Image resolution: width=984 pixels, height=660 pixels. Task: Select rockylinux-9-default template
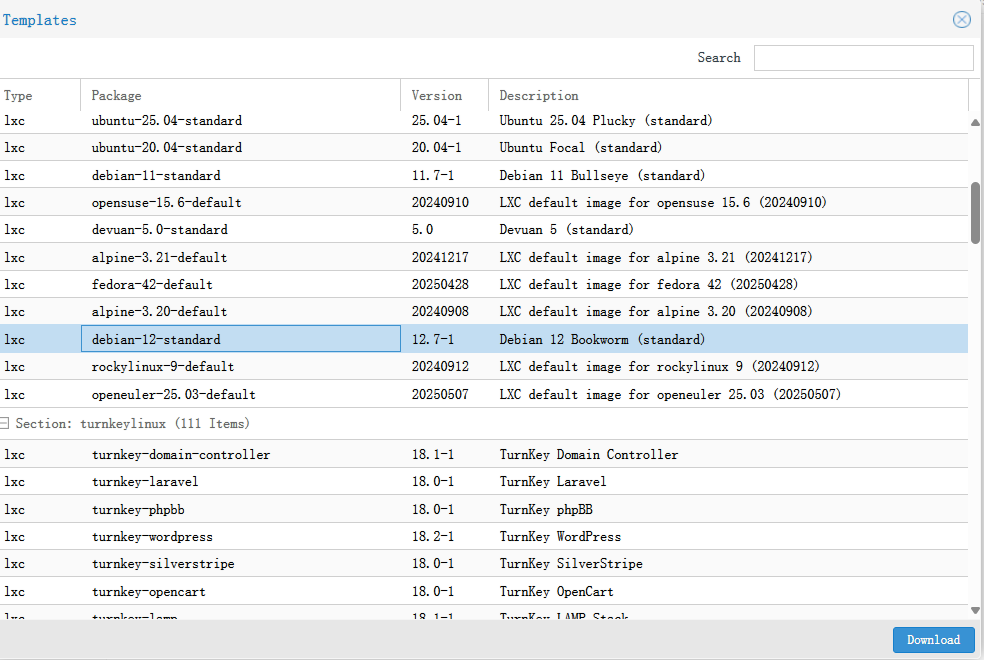click(x=163, y=366)
